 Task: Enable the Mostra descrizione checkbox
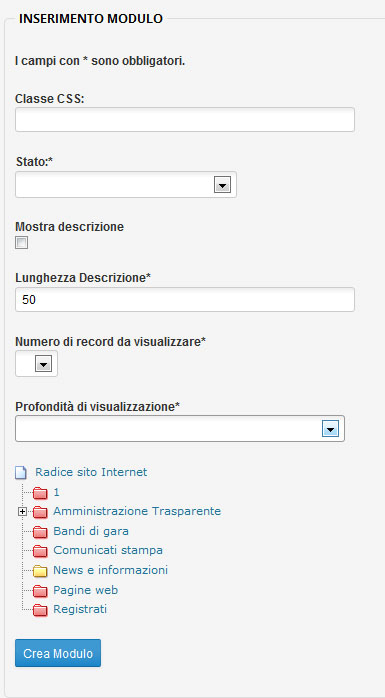[x=21, y=243]
